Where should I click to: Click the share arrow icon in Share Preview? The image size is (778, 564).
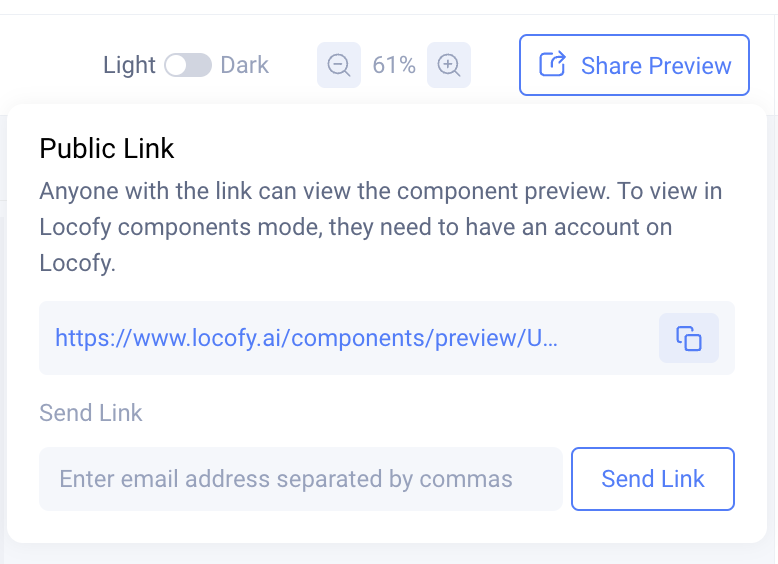552,66
